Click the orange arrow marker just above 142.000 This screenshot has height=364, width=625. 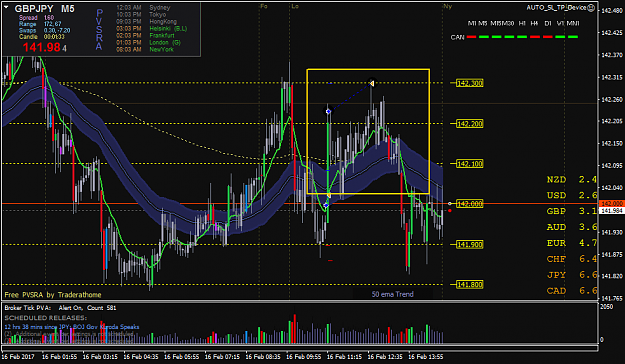(x=329, y=195)
